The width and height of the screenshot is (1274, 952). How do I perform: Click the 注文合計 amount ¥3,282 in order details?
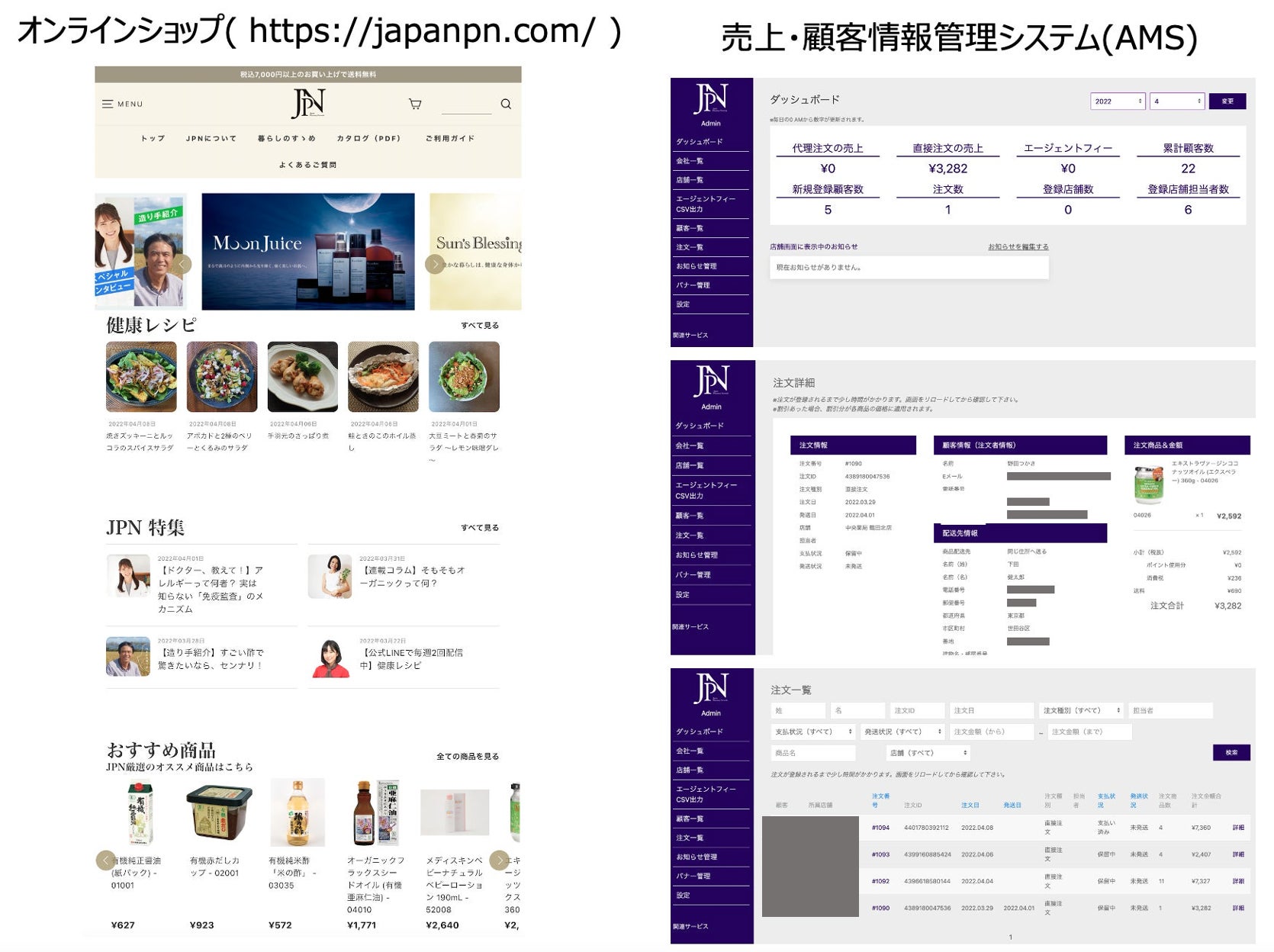click(1227, 606)
